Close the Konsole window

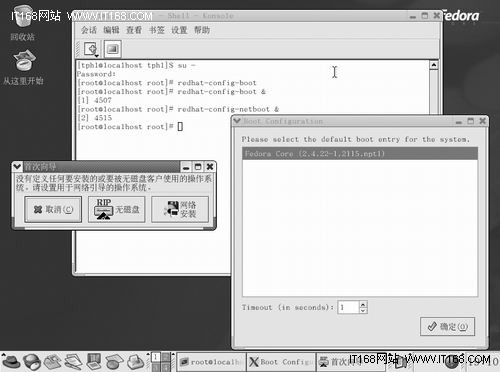tap(436, 16)
